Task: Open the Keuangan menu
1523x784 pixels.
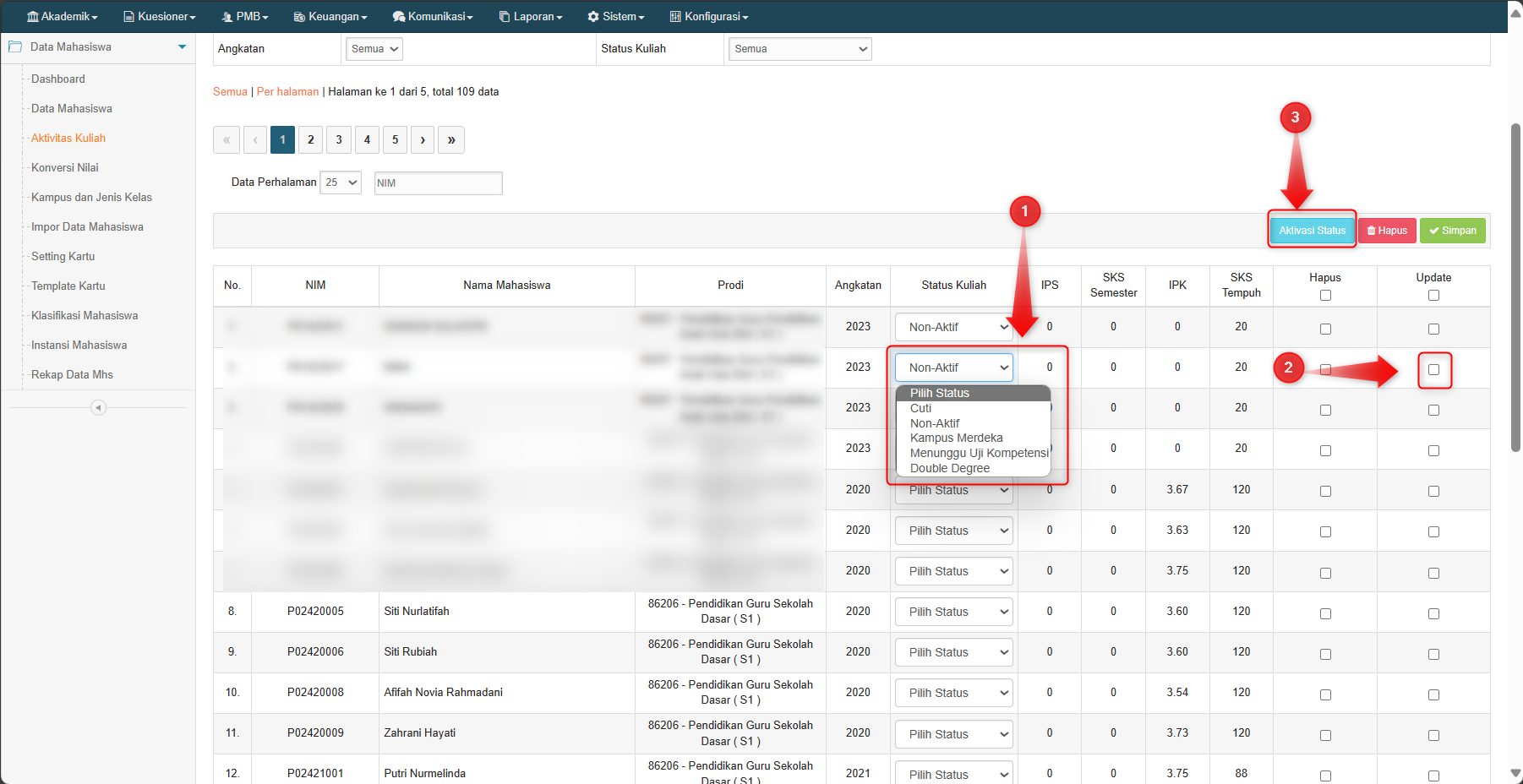Action: coord(330,17)
